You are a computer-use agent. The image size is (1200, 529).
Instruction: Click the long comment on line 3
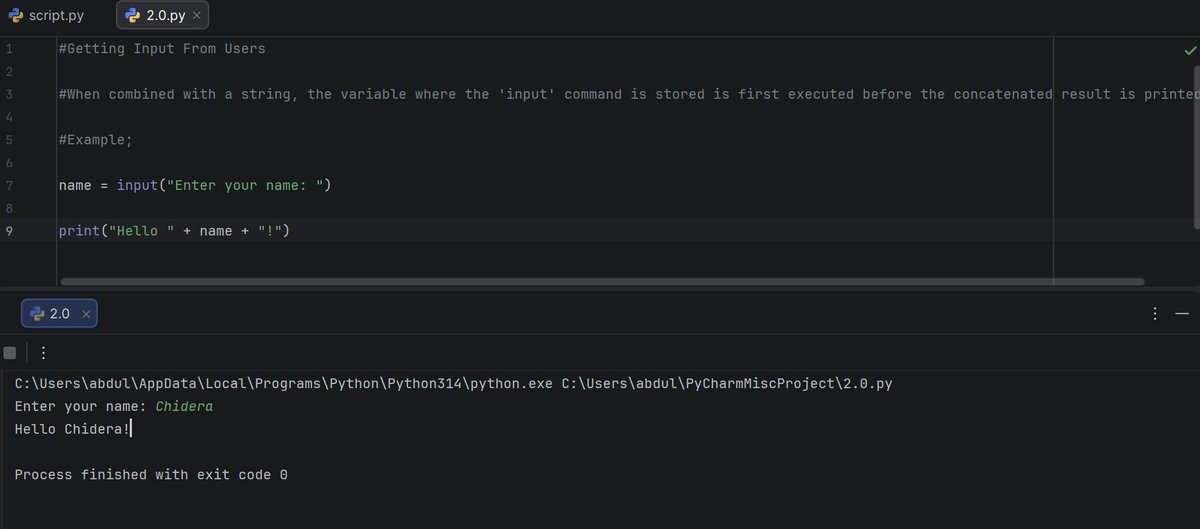point(629,94)
